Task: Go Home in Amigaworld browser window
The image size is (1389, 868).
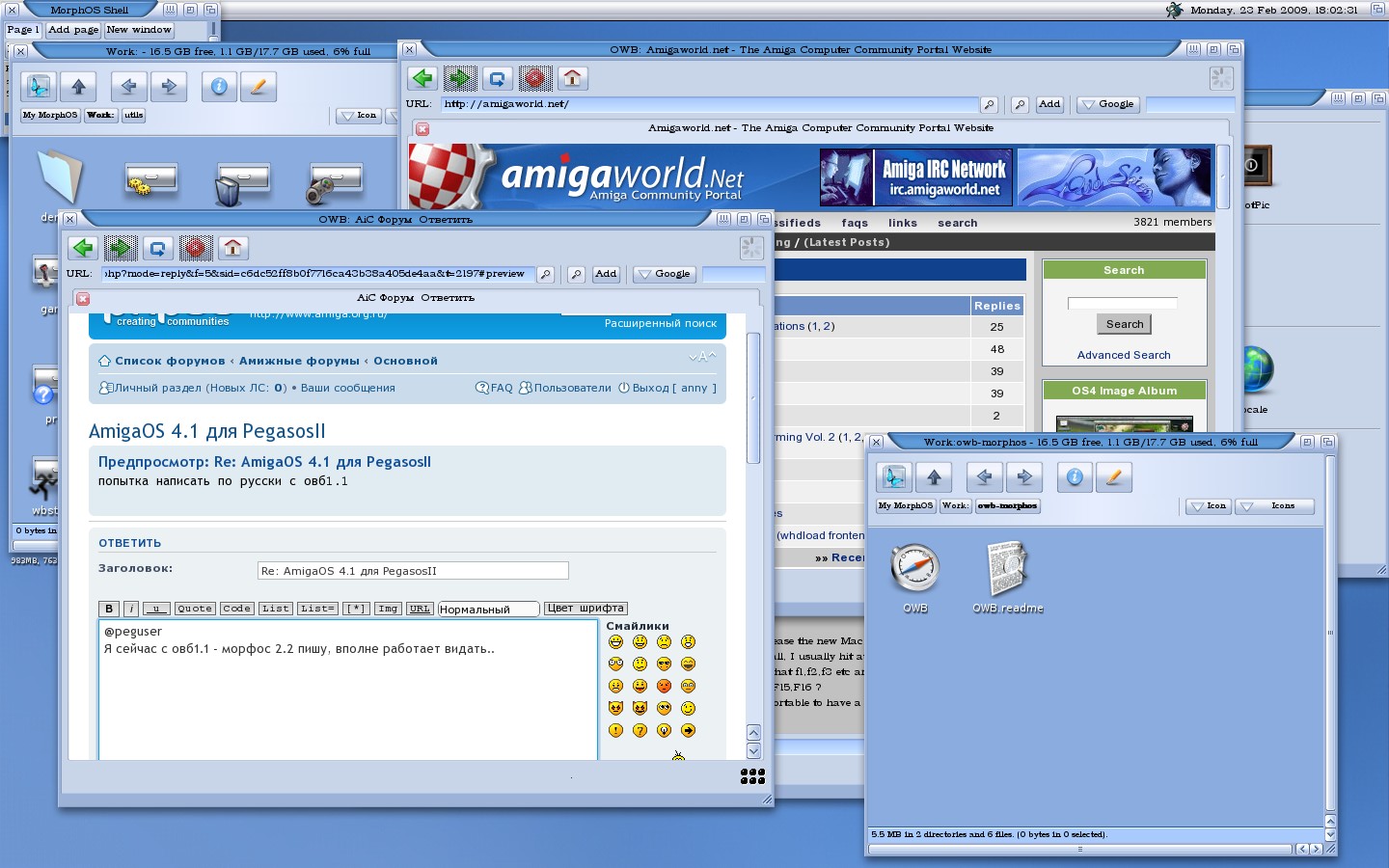Action: coord(573,78)
